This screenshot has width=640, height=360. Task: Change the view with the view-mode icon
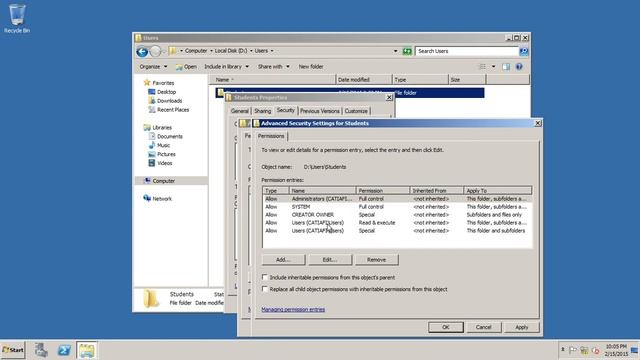(482, 67)
